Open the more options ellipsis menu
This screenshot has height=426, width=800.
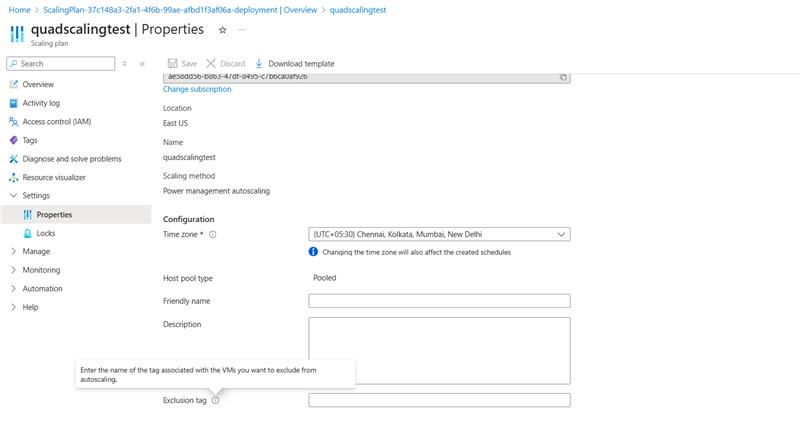pyautogui.click(x=241, y=30)
